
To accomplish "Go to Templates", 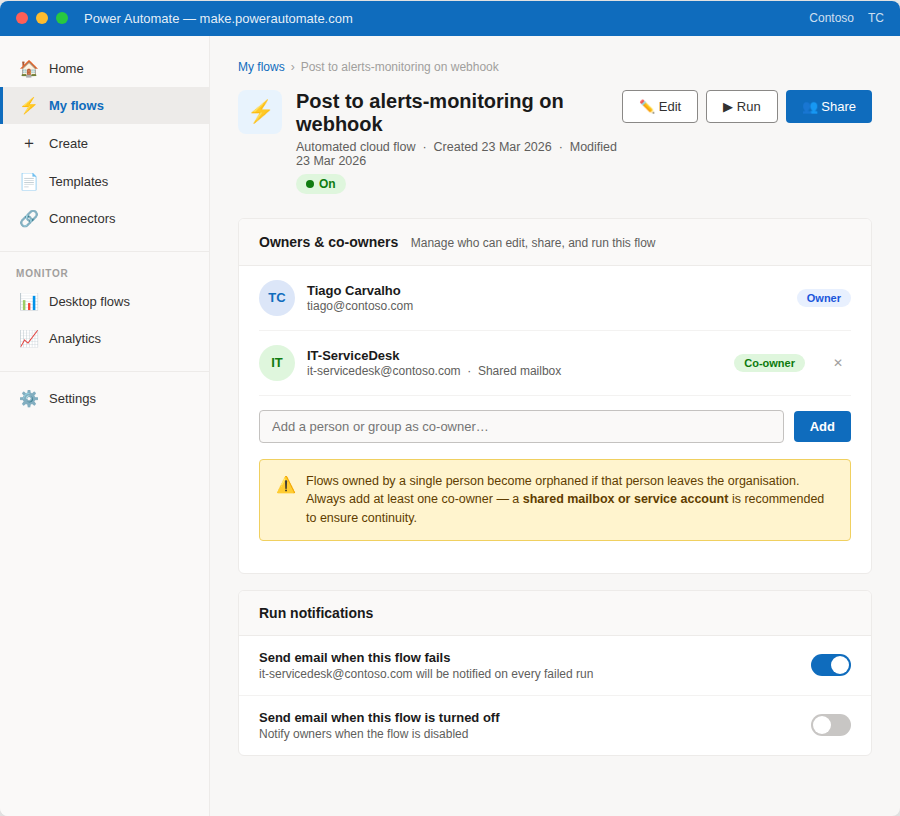I will 106,181.
